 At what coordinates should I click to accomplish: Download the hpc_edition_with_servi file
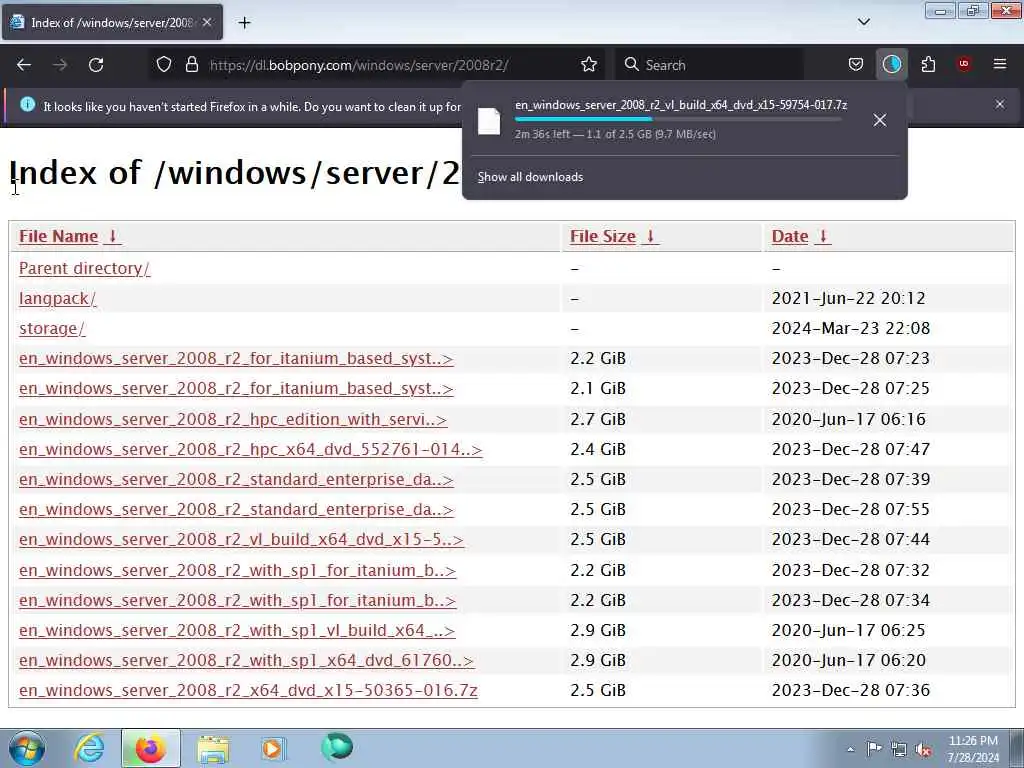[x=233, y=419]
